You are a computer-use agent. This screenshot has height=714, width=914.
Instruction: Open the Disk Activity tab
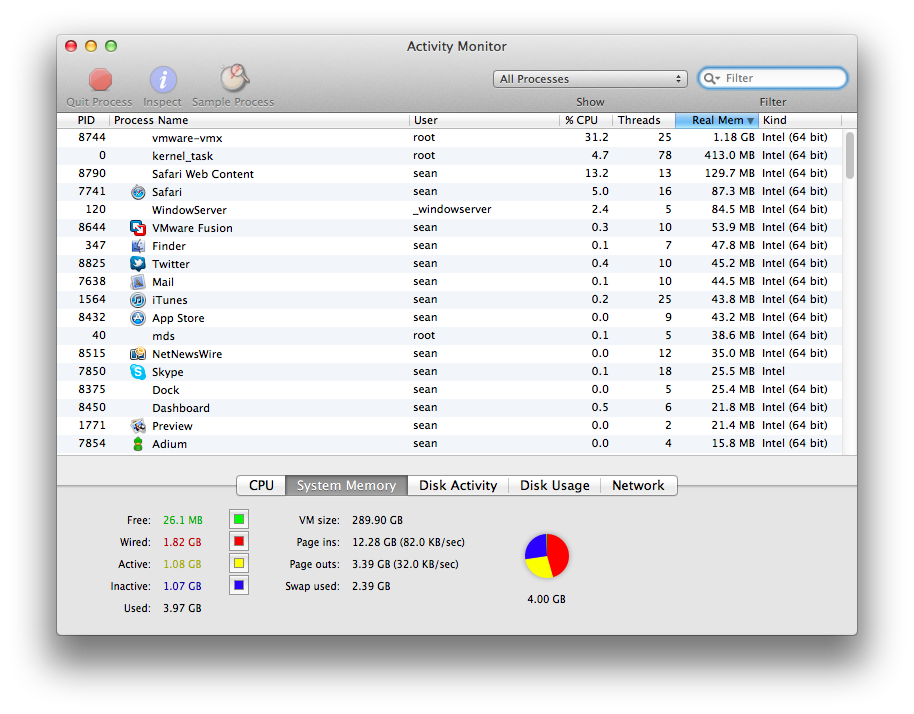(458, 486)
